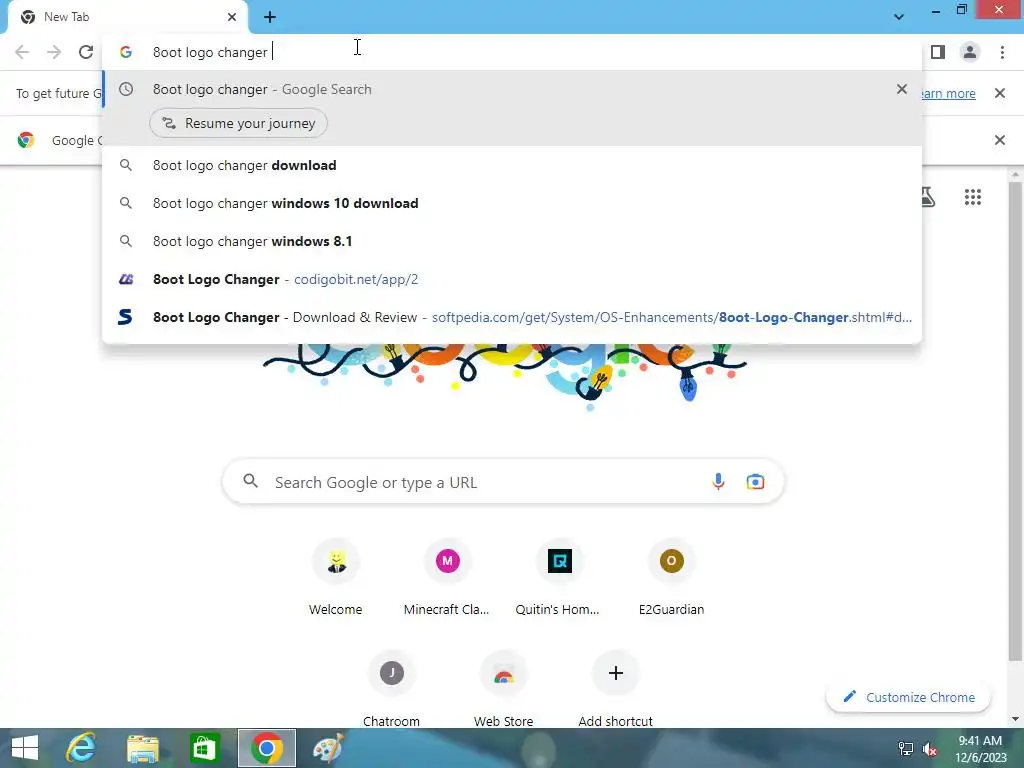Click Resume your journey chip

click(238, 123)
